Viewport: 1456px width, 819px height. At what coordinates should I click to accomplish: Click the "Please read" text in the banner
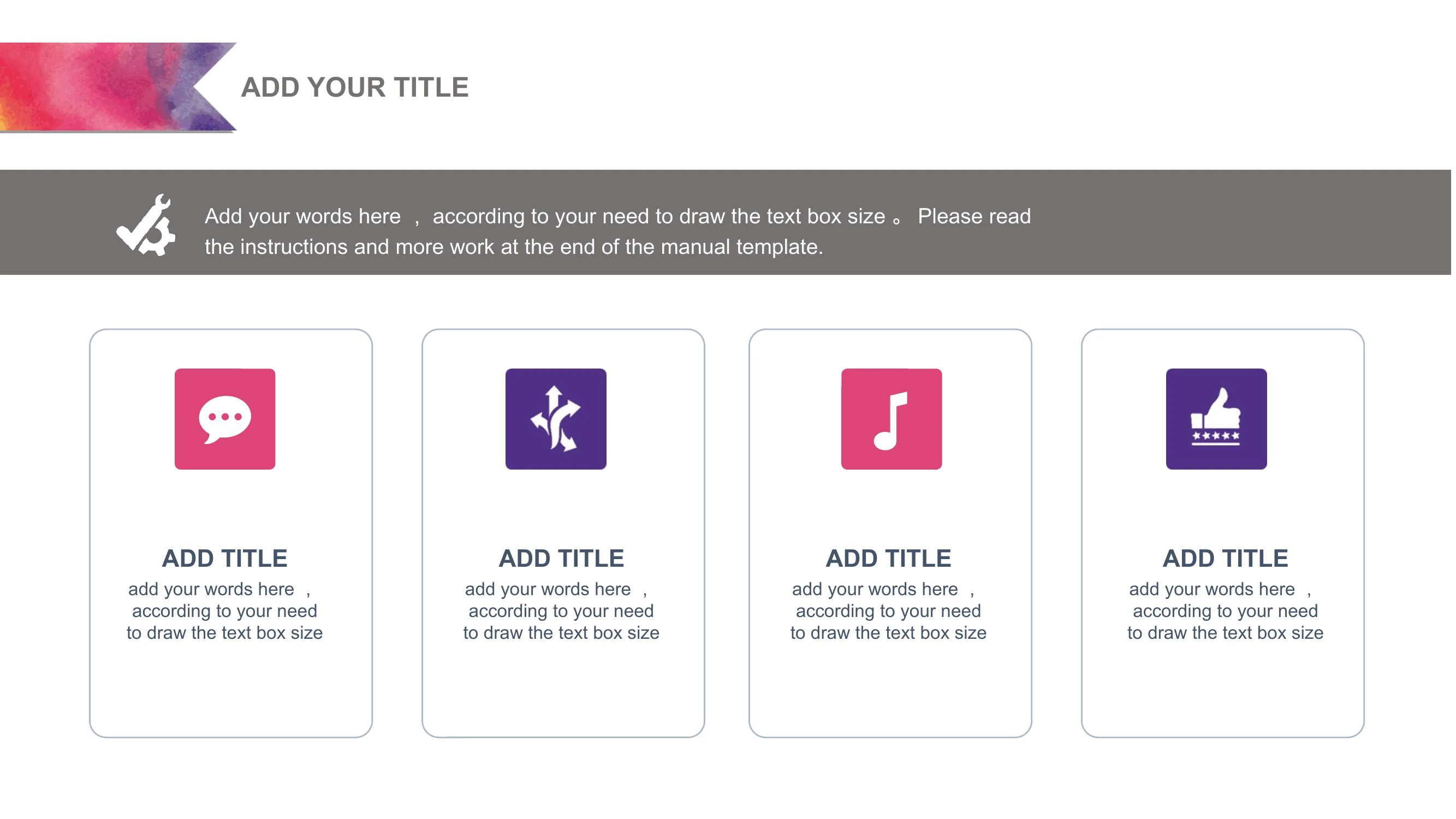(974, 216)
